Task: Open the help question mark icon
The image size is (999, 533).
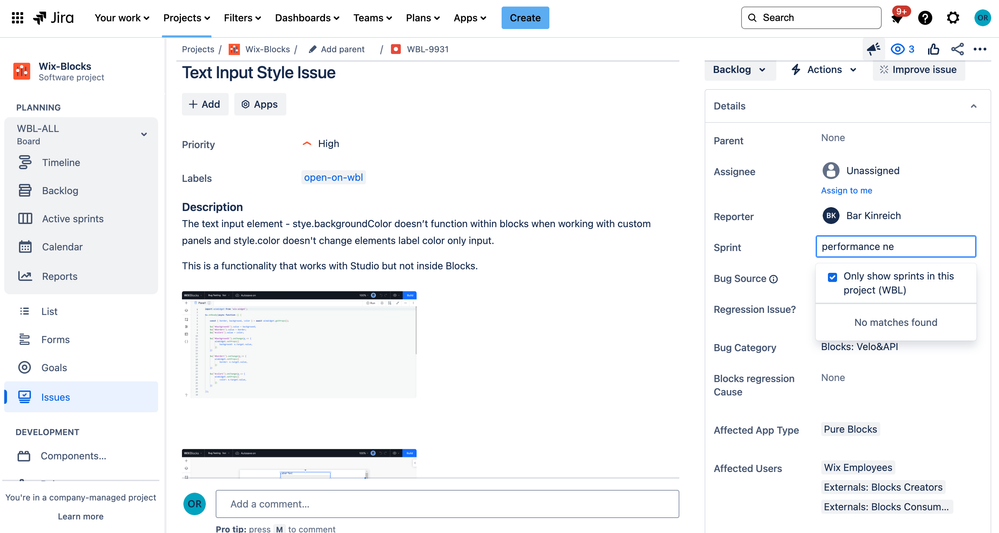Action: (x=925, y=18)
